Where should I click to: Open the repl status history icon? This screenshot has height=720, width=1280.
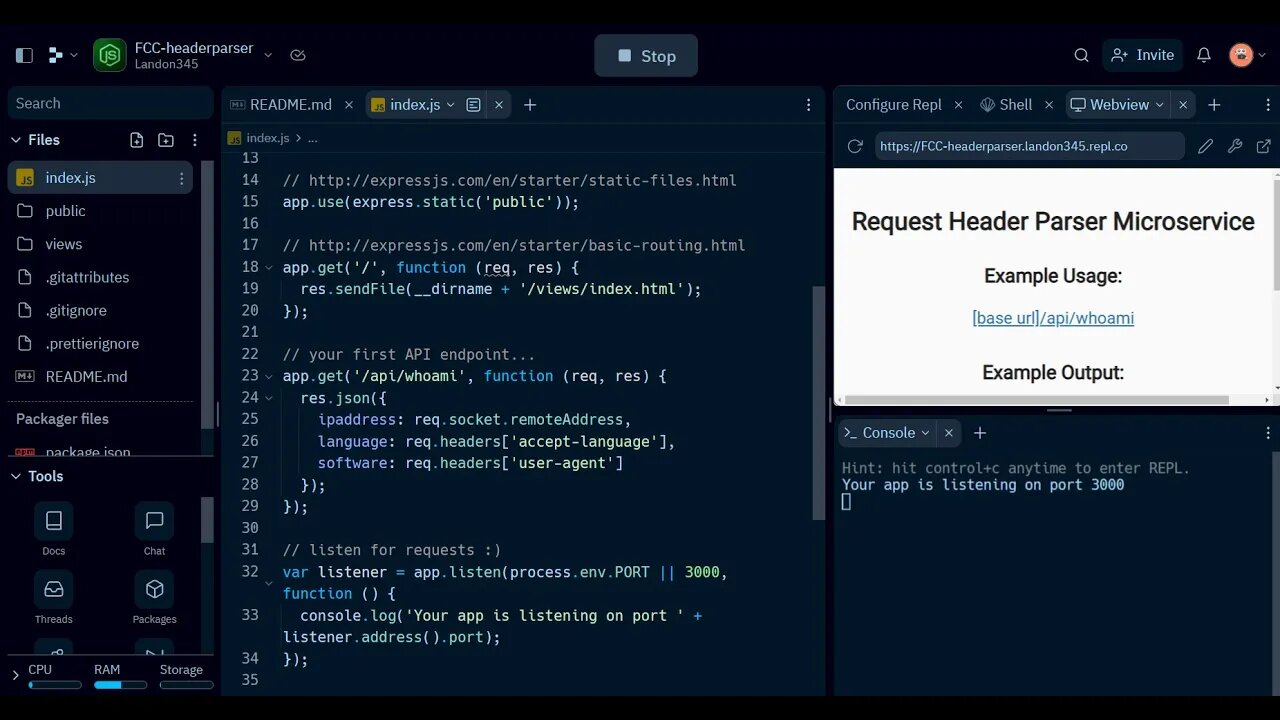tap(298, 55)
